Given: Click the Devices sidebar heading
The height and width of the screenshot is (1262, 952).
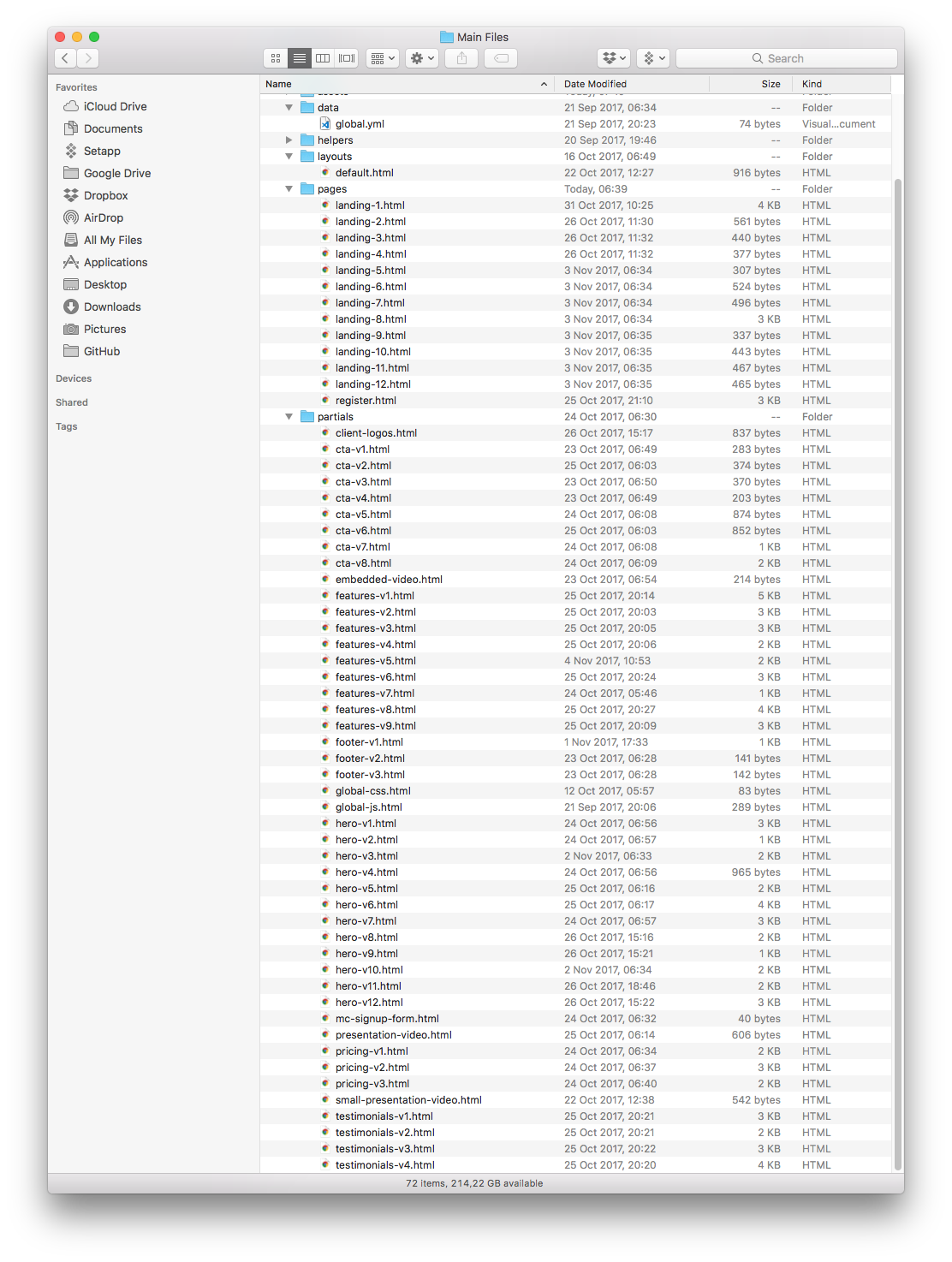Looking at the screenshot, I should (74, 378).
